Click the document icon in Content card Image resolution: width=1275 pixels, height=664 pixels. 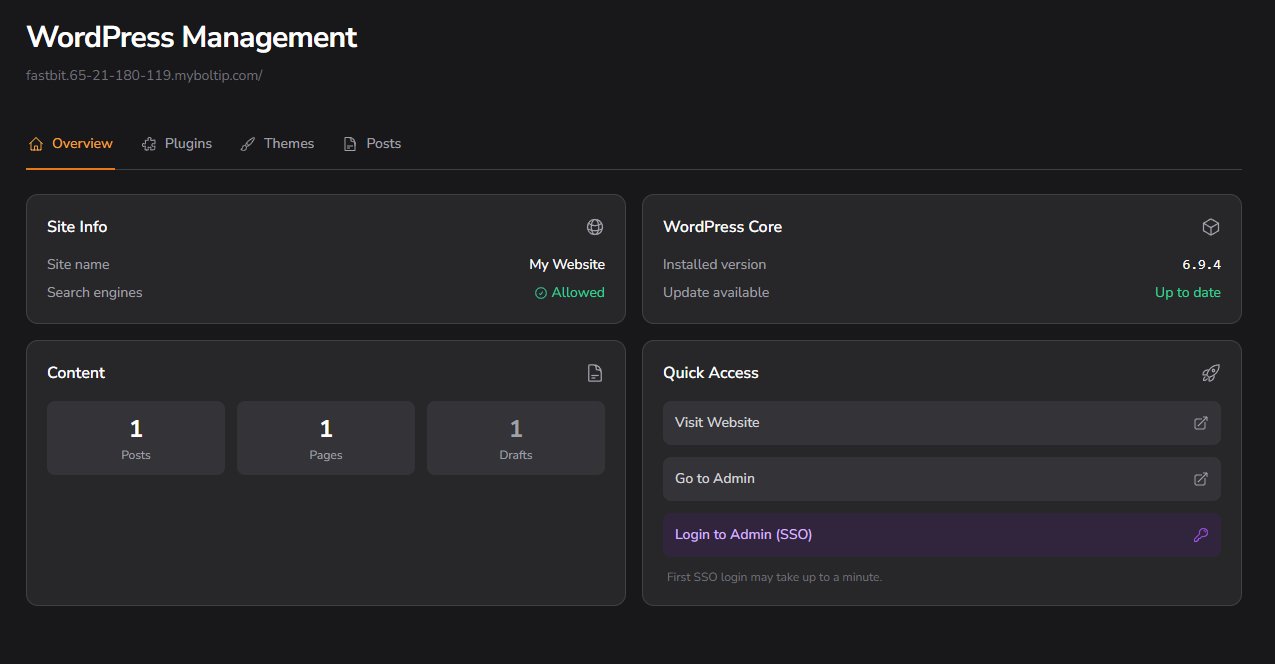(x=595, y=373)
